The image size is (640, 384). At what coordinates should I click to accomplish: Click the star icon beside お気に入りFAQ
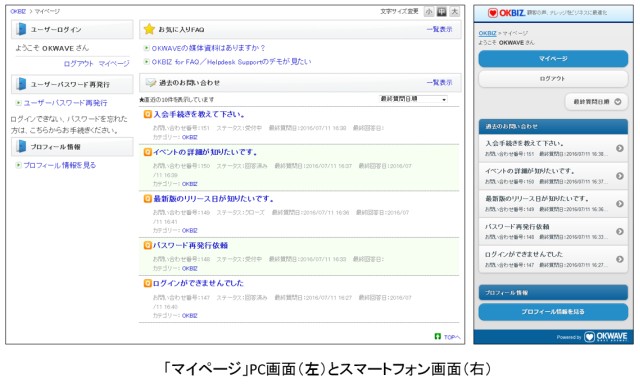tap(149, 29)
